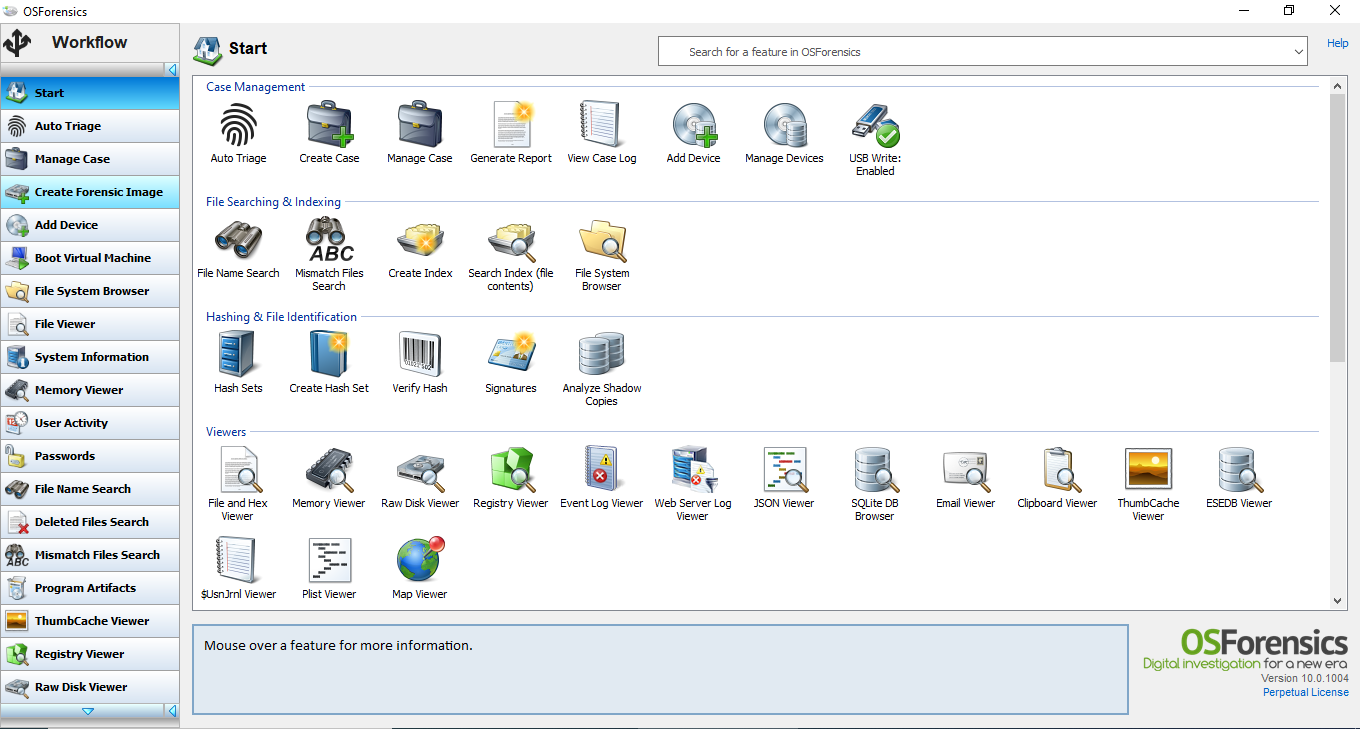Open the Help link

click(x=1338, y=43)
